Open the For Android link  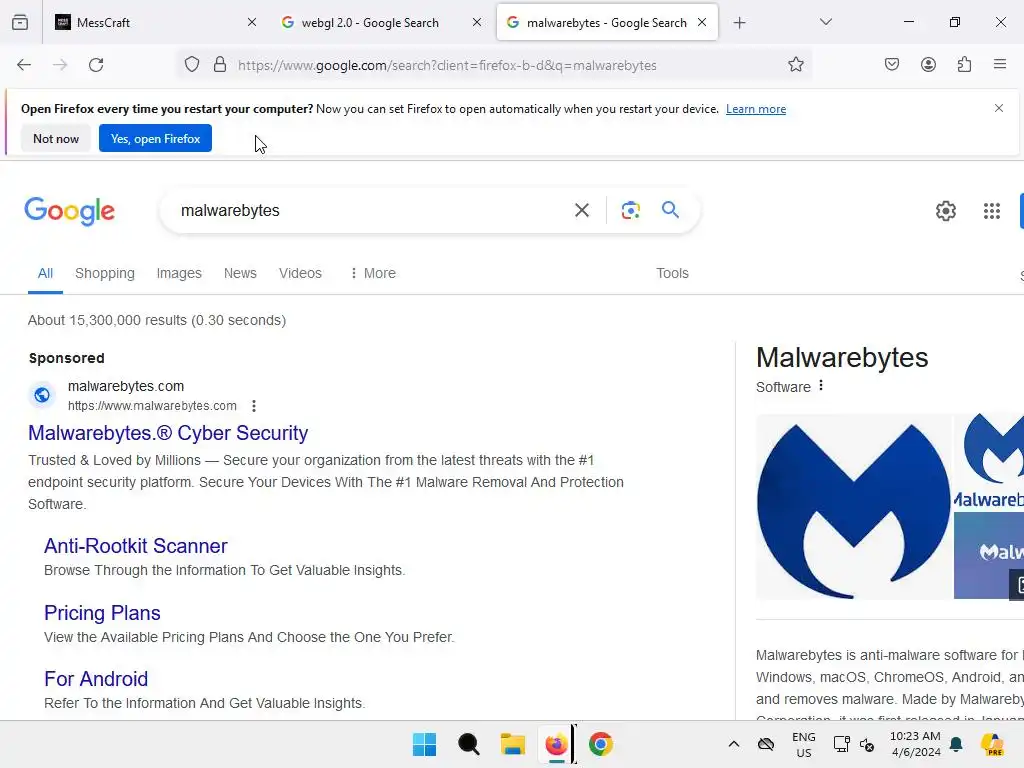(96, 679)
